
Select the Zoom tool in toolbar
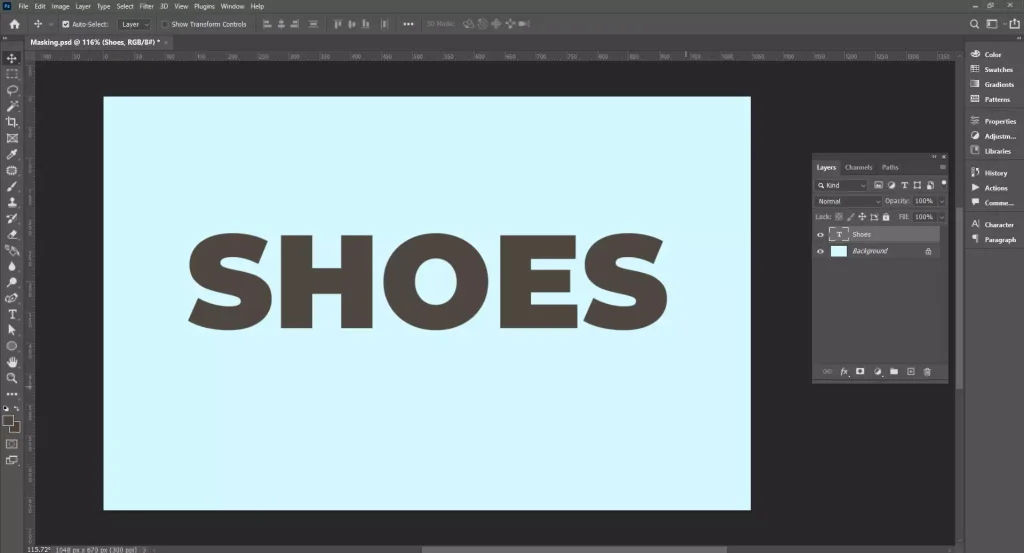(x=12, y=378)
